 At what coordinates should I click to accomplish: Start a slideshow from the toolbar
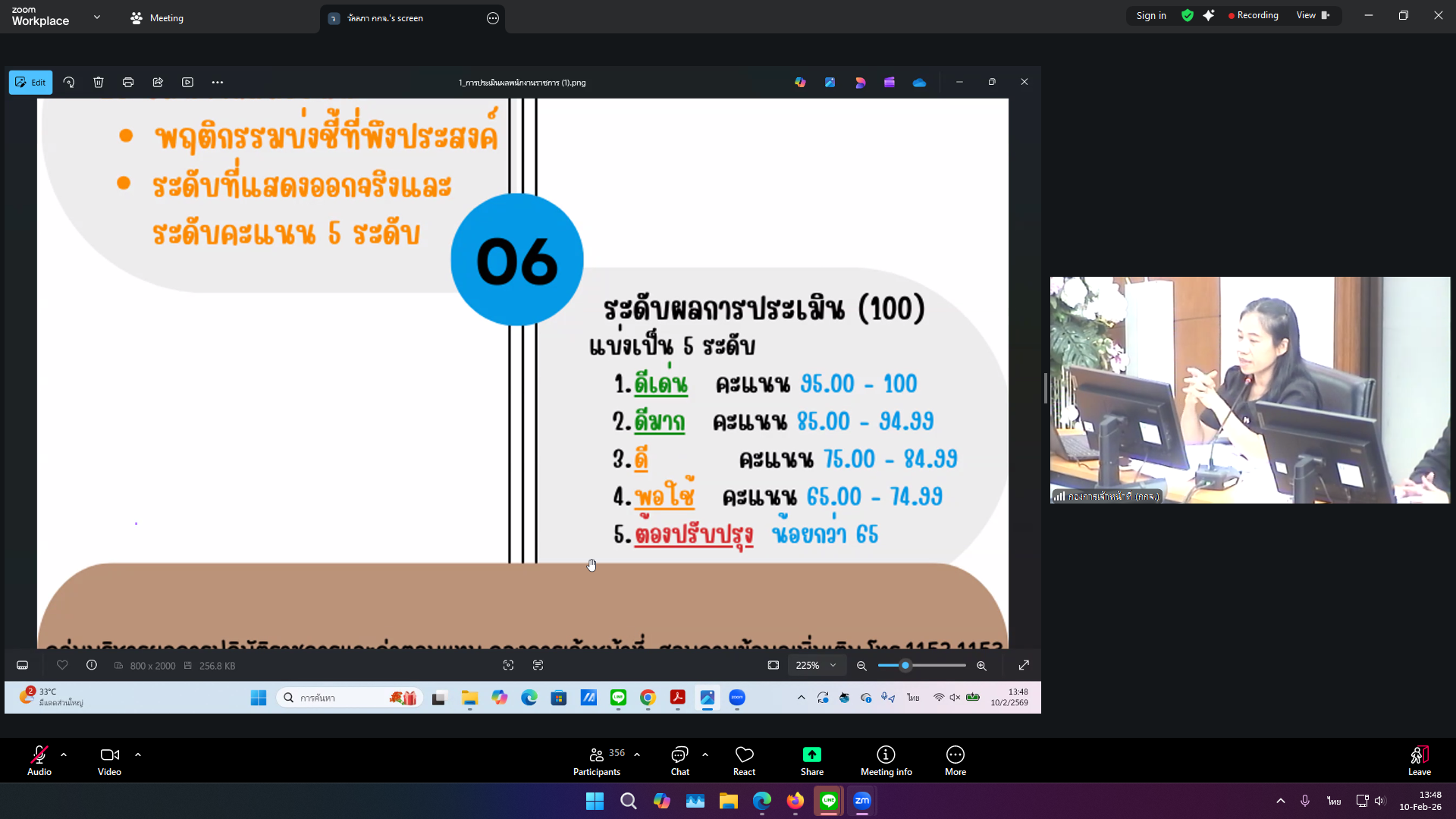tap(187, 82)
